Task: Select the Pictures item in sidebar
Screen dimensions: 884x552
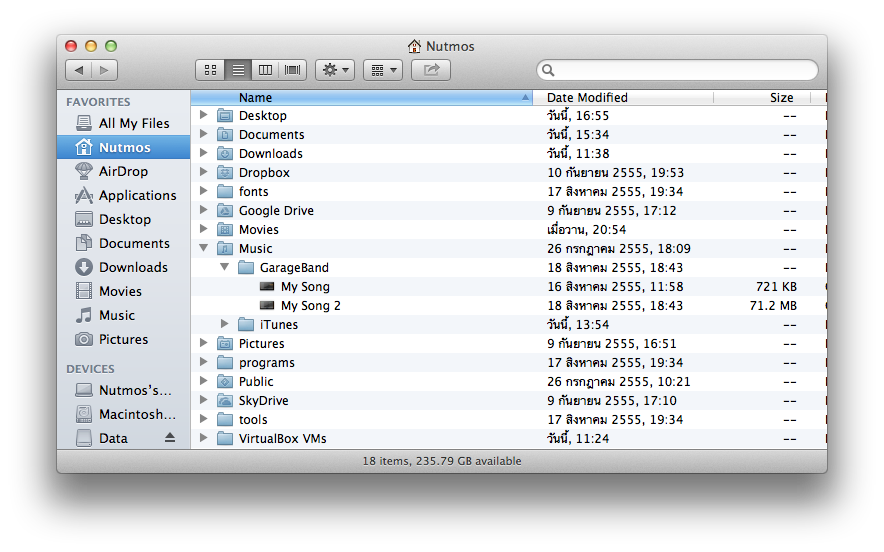Action: [123, 339]
